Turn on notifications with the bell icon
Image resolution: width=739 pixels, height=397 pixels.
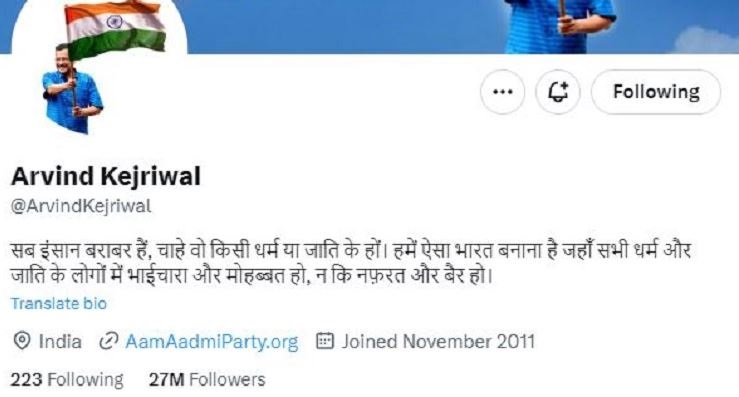558,92
